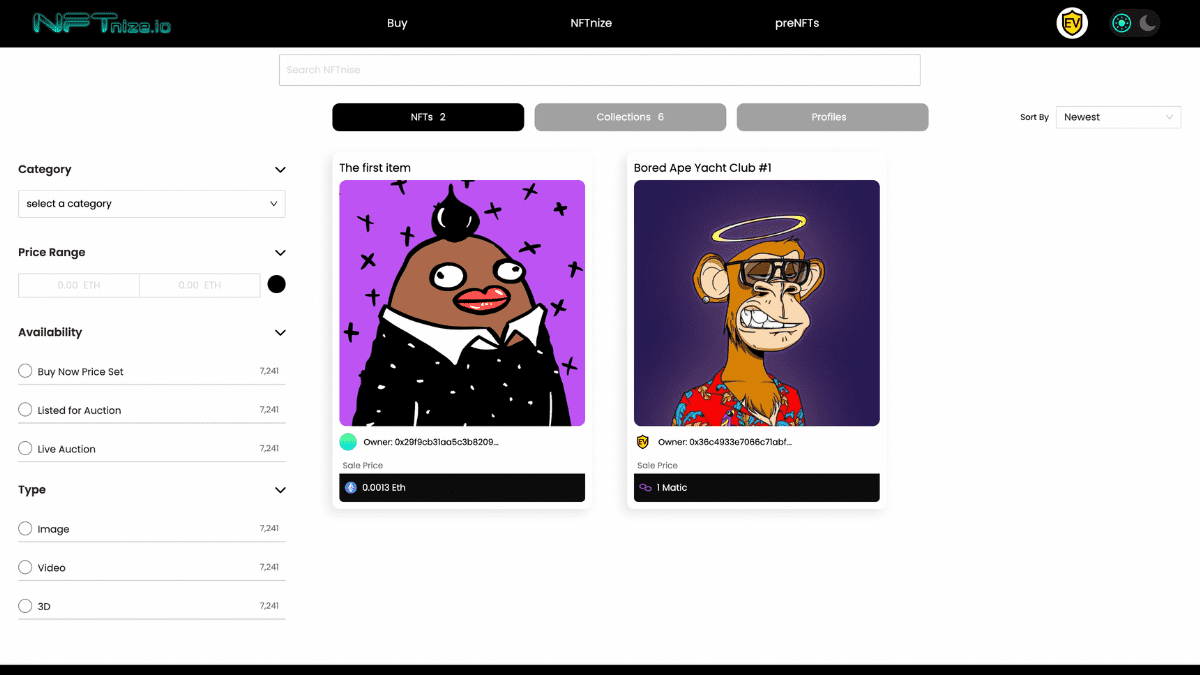Select the light mode sun icon
The width and height of the screenshot is (1200, 675).
click(1122, 23)
